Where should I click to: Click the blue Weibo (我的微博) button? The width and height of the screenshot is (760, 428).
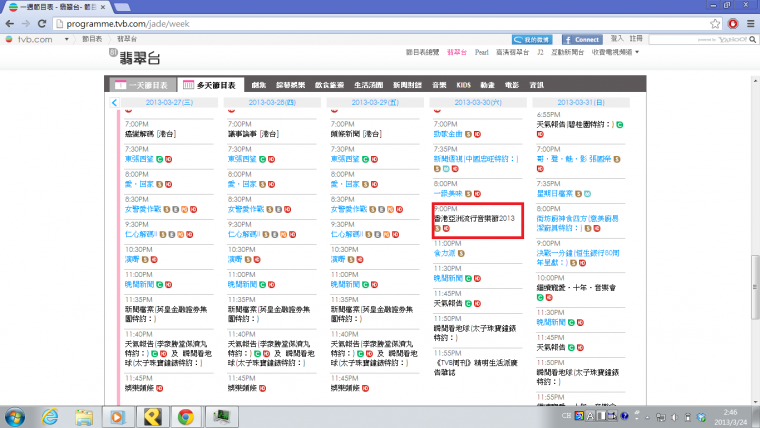coord(532,40)
